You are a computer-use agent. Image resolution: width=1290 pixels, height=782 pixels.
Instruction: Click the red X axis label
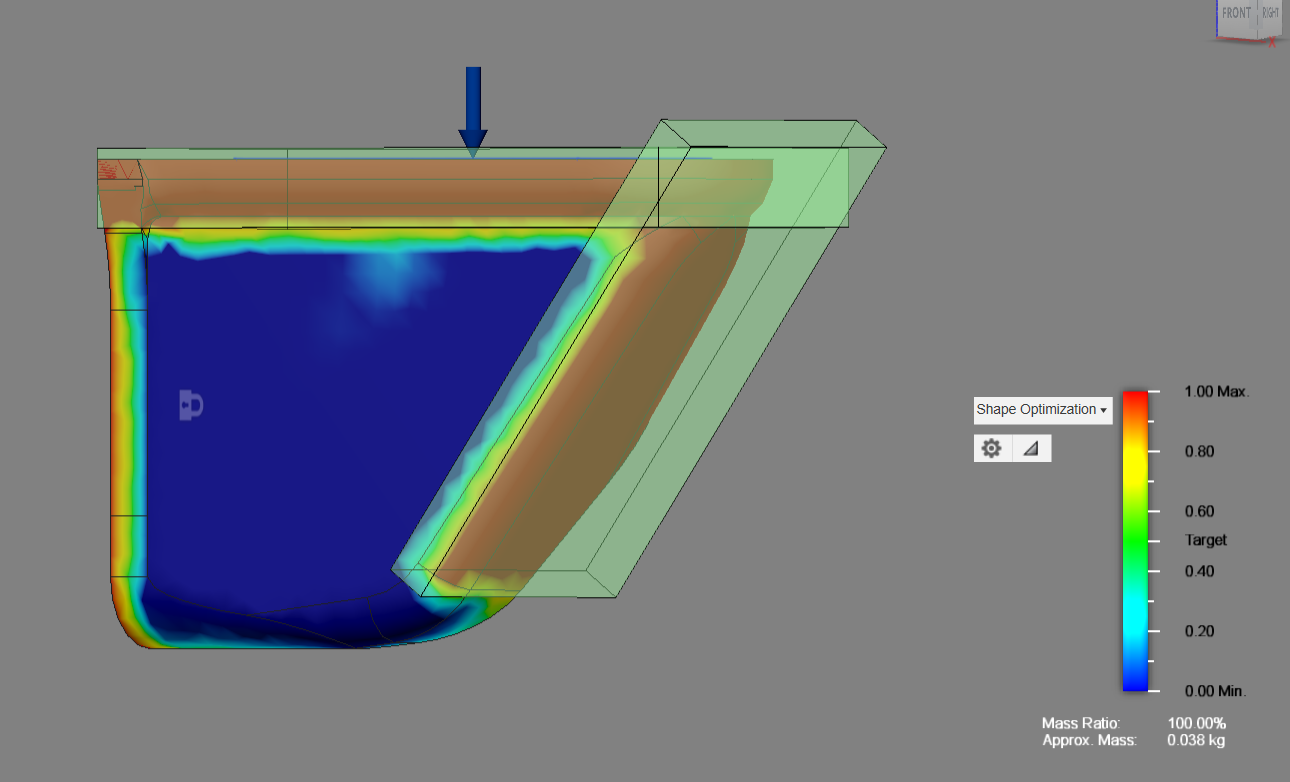click(x=1272, y=42)
